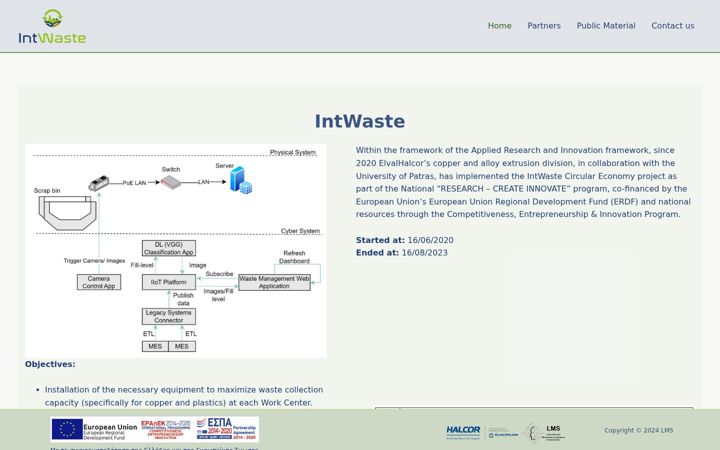Open the HALCOR logo link
720x450 pixels.
[x=463, y=432]
